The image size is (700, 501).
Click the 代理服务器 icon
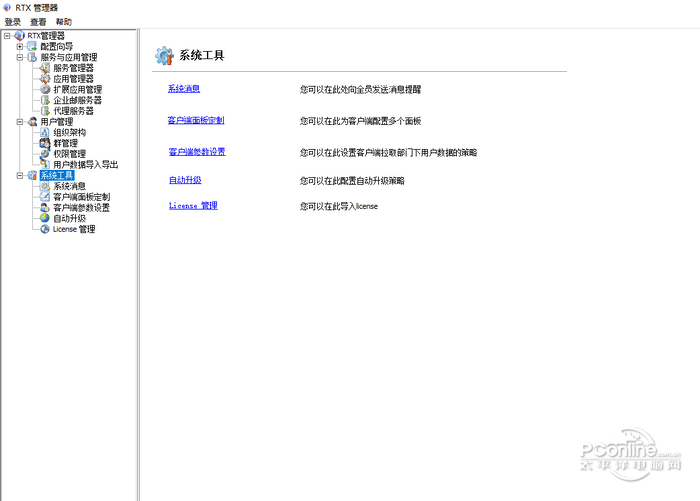coord(45,111)
